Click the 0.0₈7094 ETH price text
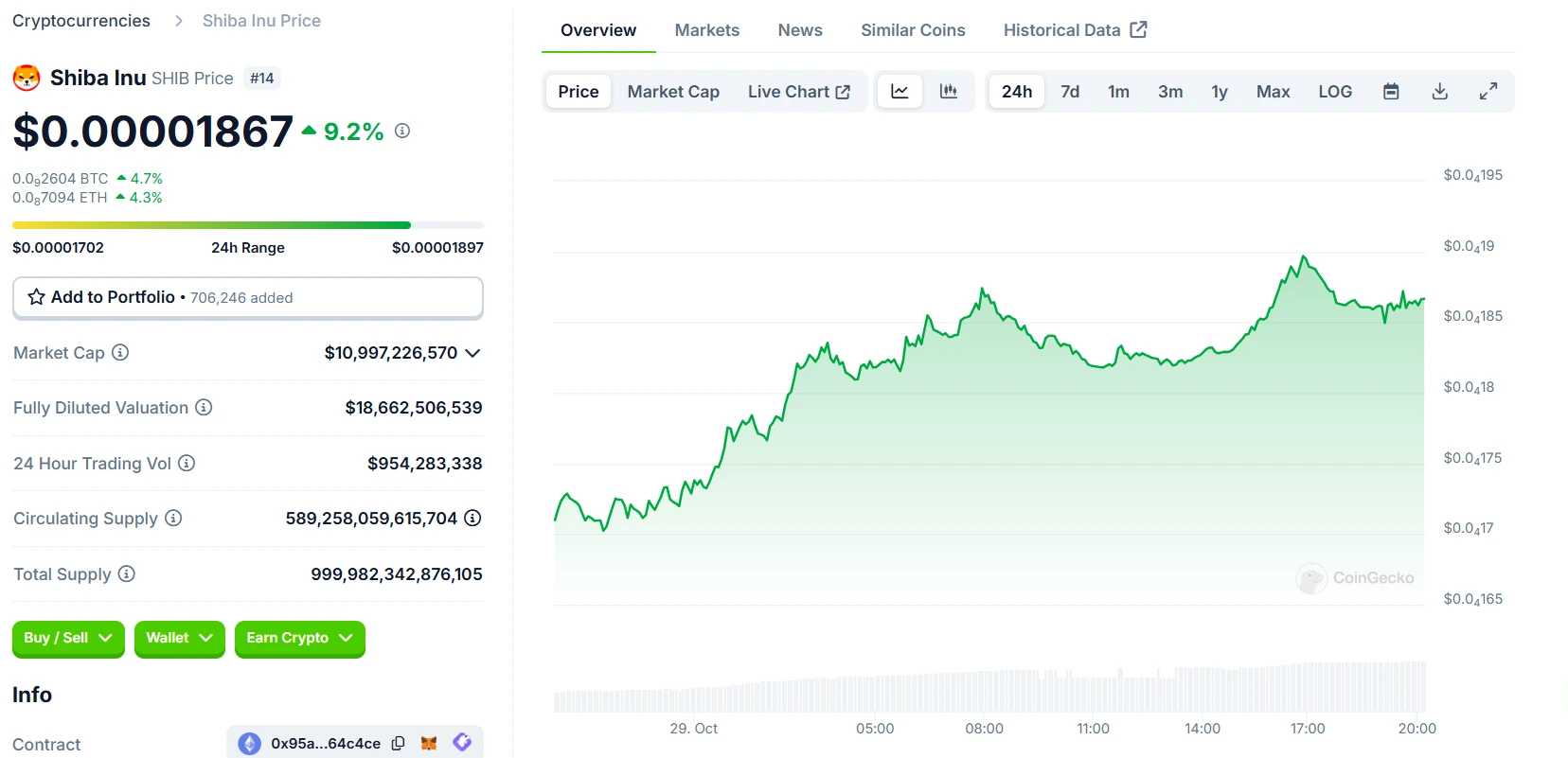This screenshot has height=758, width=1568. coord(60,198)
